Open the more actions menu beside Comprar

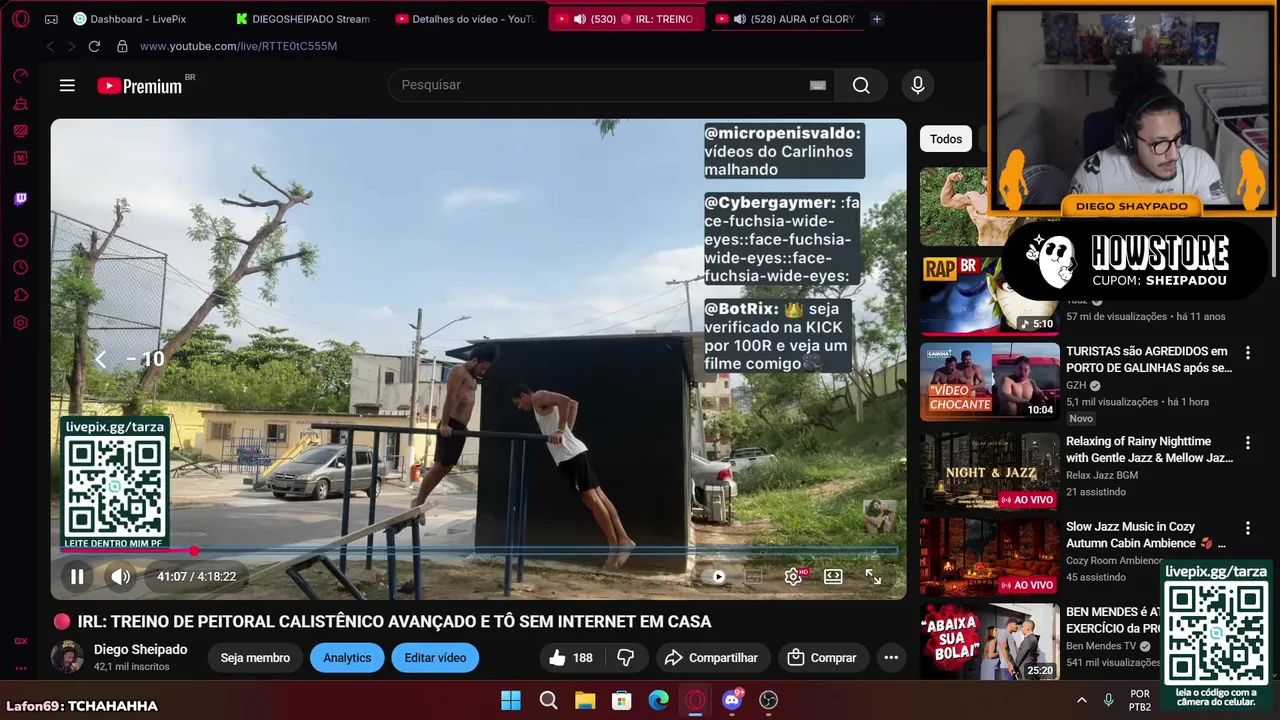[891, 657]
